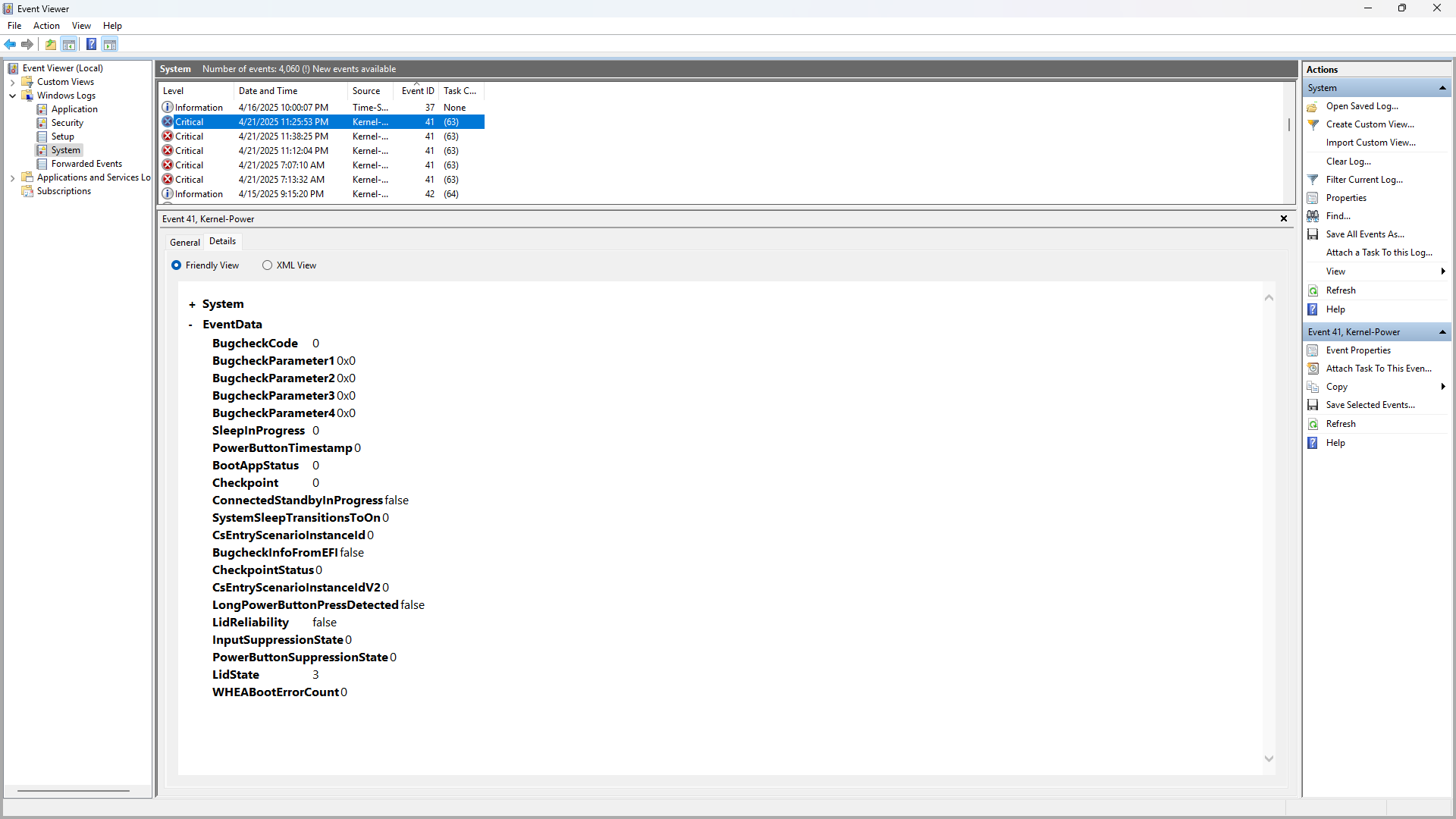Image resolution: width=1456 pixels, height=819 pixels.
Task: Click Attach a Task To this Log
Action: 1379,253
